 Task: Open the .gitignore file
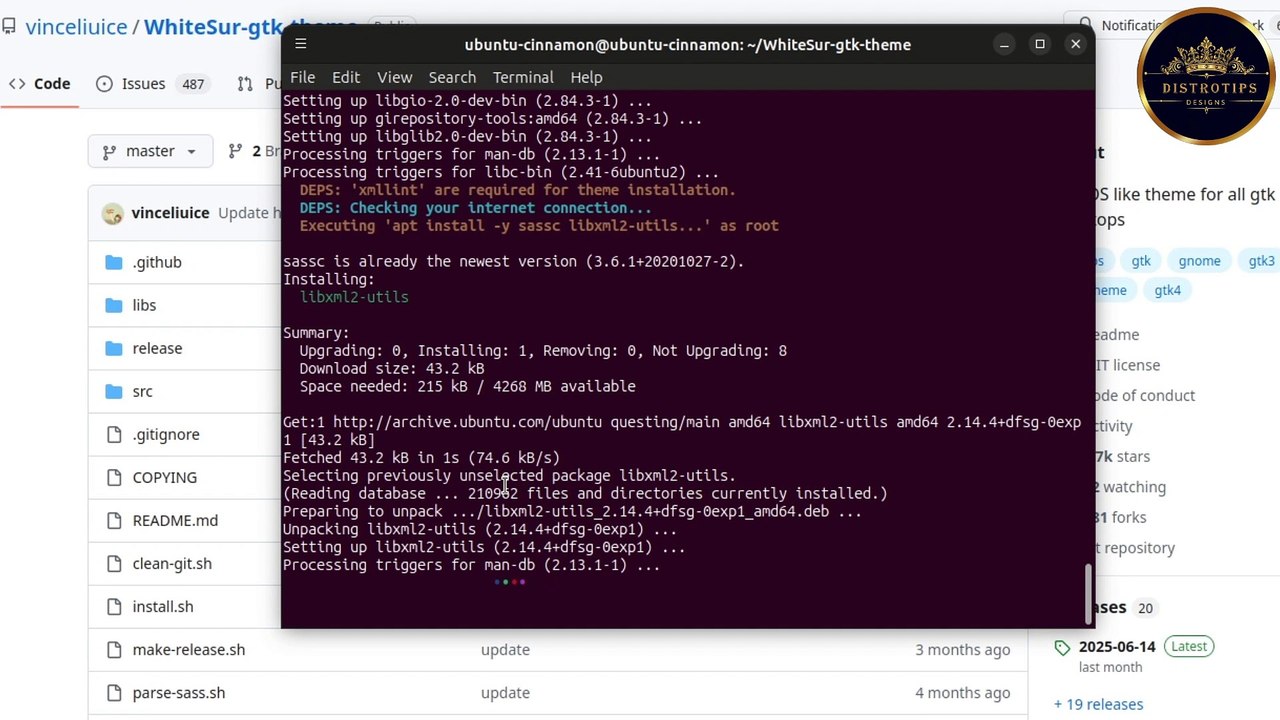coord(166,434)
